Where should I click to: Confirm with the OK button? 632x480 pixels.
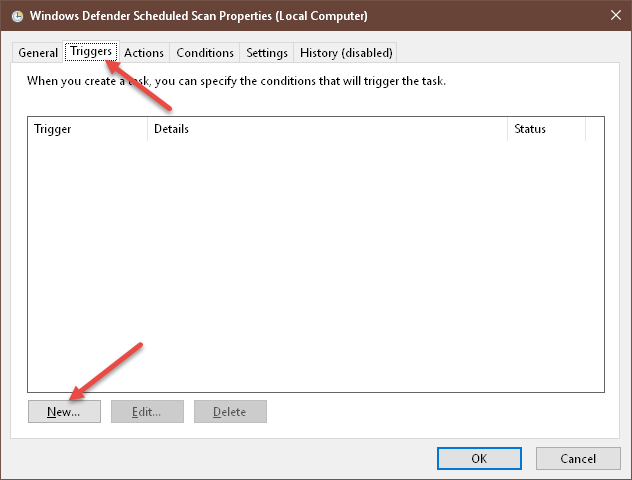click(479, 458)
